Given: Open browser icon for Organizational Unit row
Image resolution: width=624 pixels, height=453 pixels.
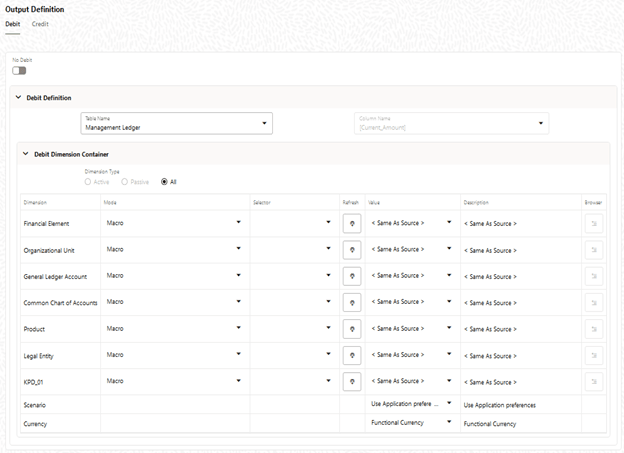Looking at the screenshot, I should 594,250.
